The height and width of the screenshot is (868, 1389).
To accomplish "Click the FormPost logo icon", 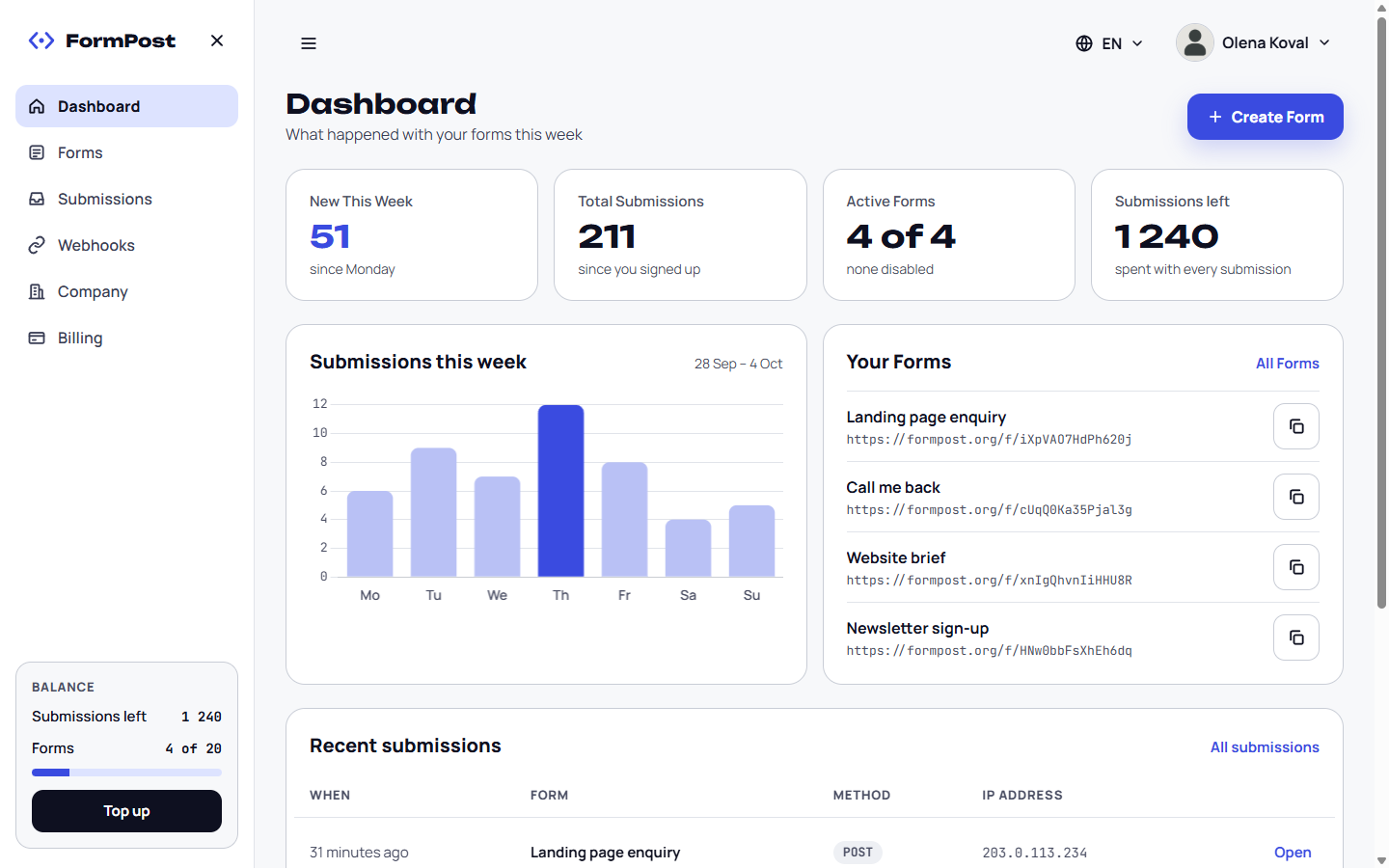I will 41,41.
